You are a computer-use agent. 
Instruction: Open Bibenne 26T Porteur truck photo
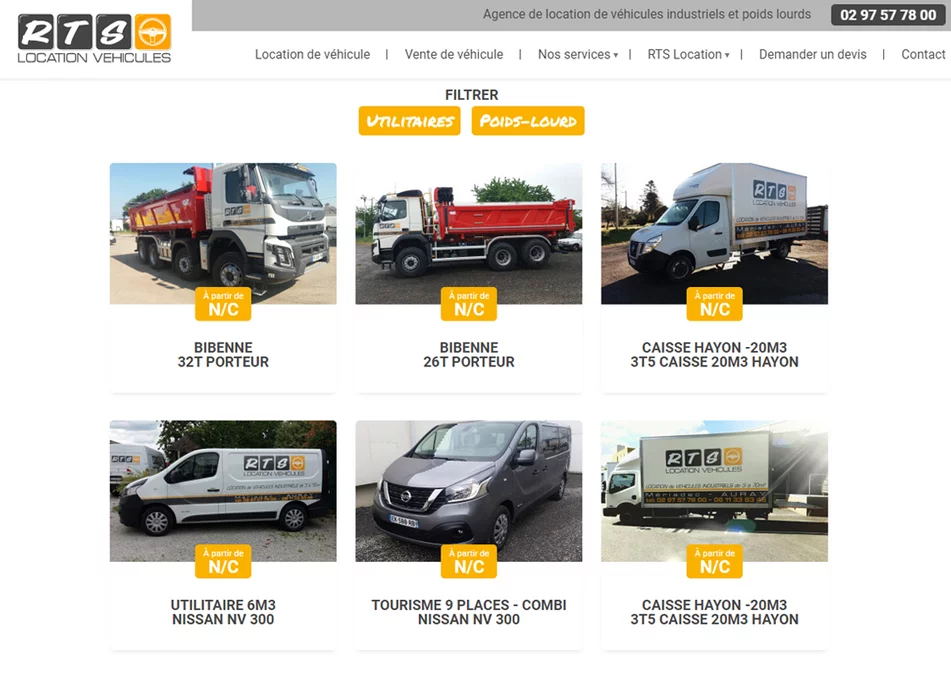tap(469, 234)
